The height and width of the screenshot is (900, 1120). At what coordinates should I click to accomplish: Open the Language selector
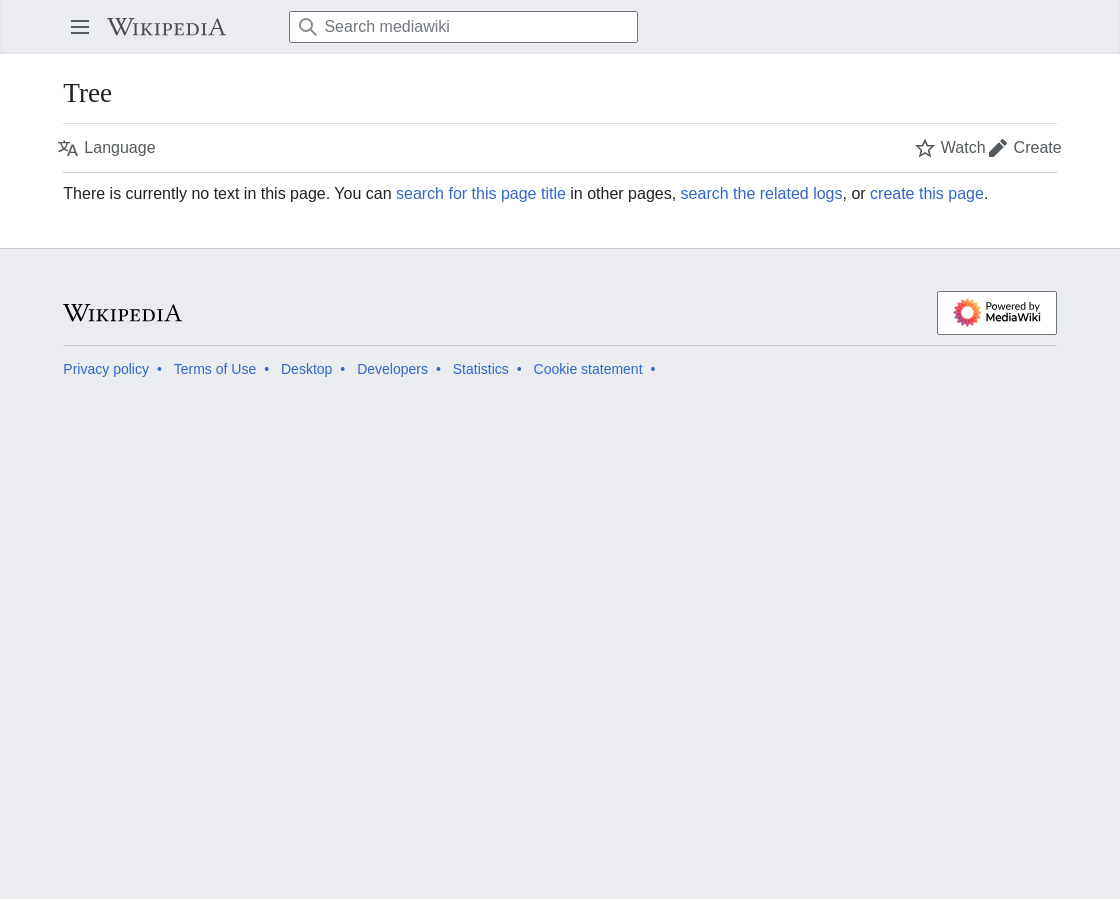107,148
